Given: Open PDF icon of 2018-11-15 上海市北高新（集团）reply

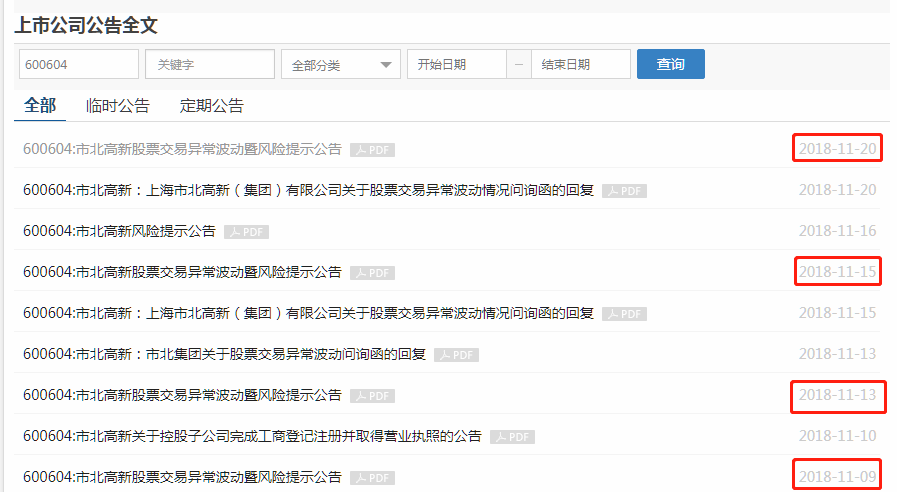Looking at the screenshot, I should click(624, 314).
